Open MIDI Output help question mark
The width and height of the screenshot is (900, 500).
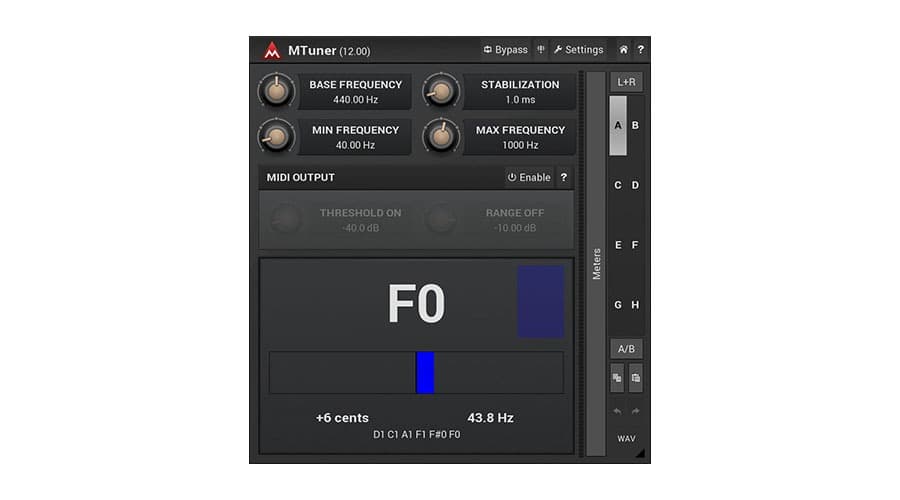point(564,177)
